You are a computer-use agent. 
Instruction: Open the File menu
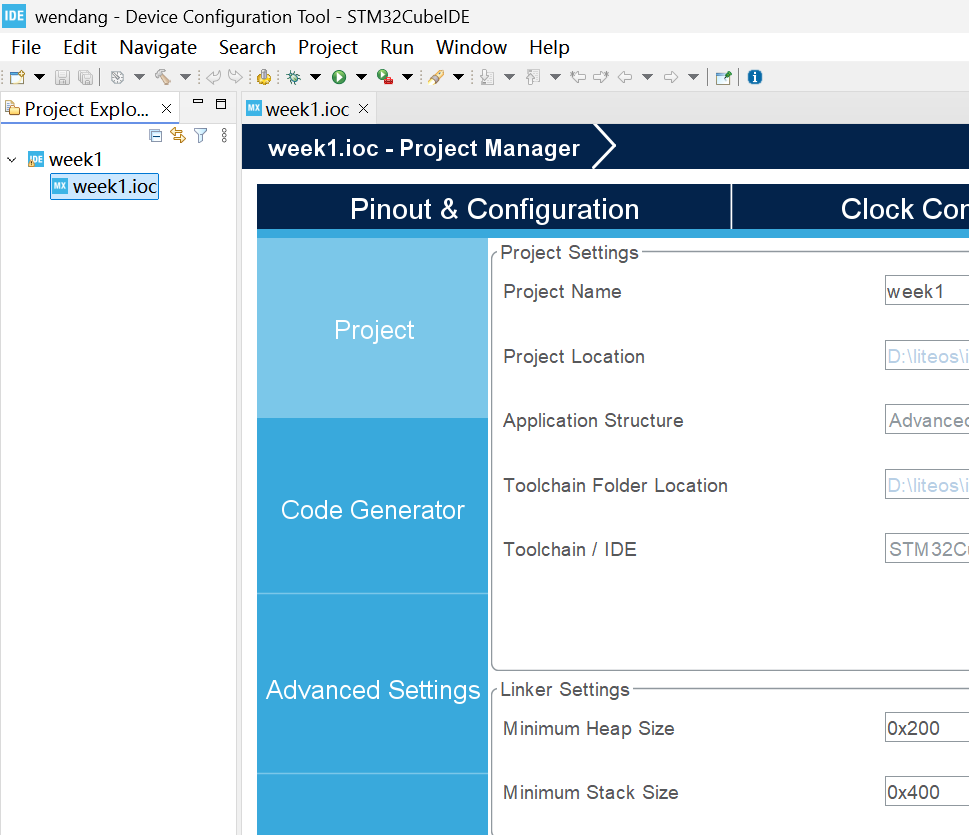(x=26, y=48)
